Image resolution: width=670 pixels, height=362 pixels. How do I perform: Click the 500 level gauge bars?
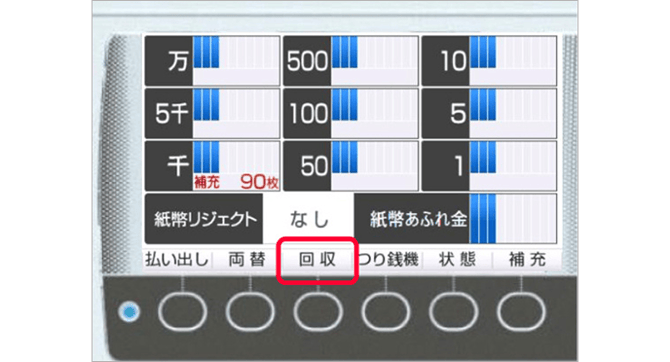coord(345,52)
